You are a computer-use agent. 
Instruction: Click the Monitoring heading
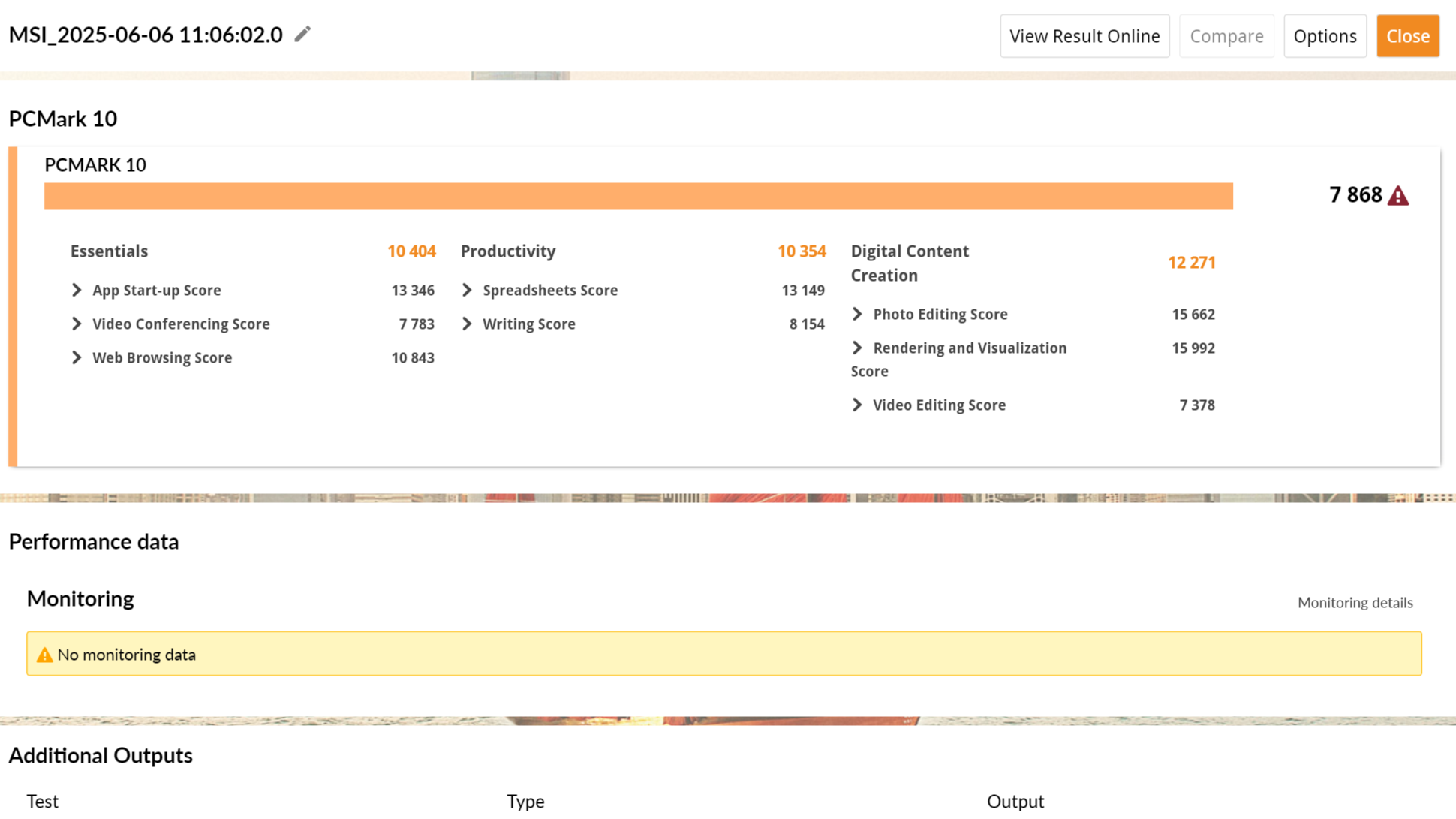click(80, 598)
